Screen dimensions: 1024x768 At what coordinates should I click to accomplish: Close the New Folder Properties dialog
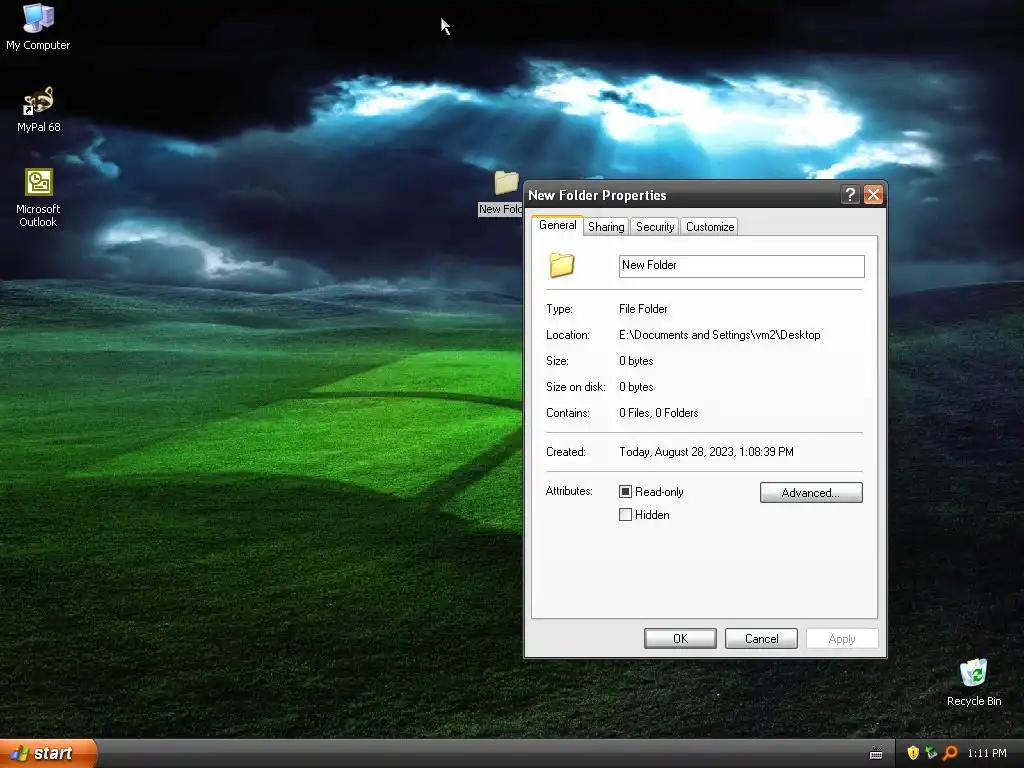[873, 195]
